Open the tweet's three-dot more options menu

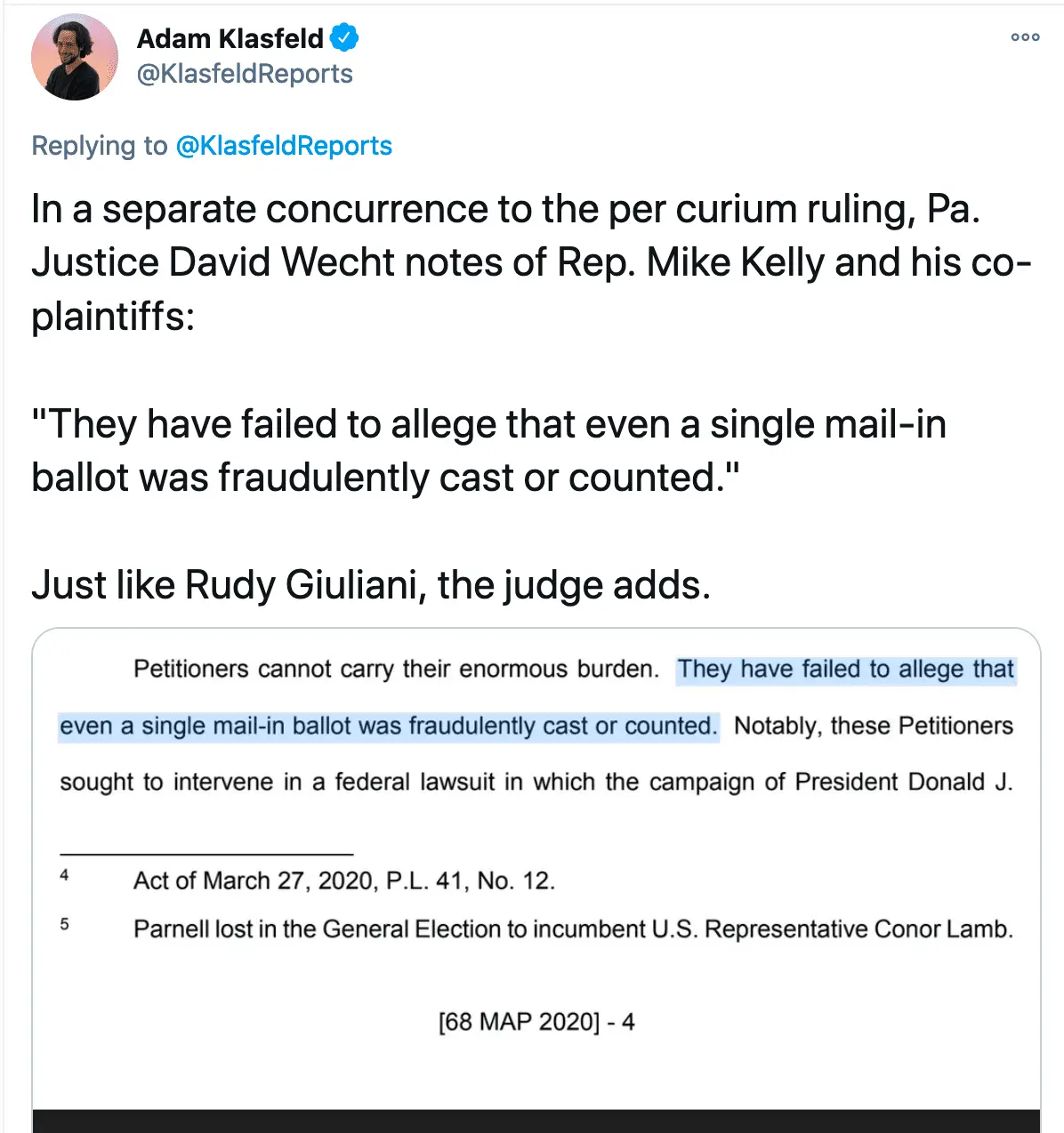[x=1025, y=37]
